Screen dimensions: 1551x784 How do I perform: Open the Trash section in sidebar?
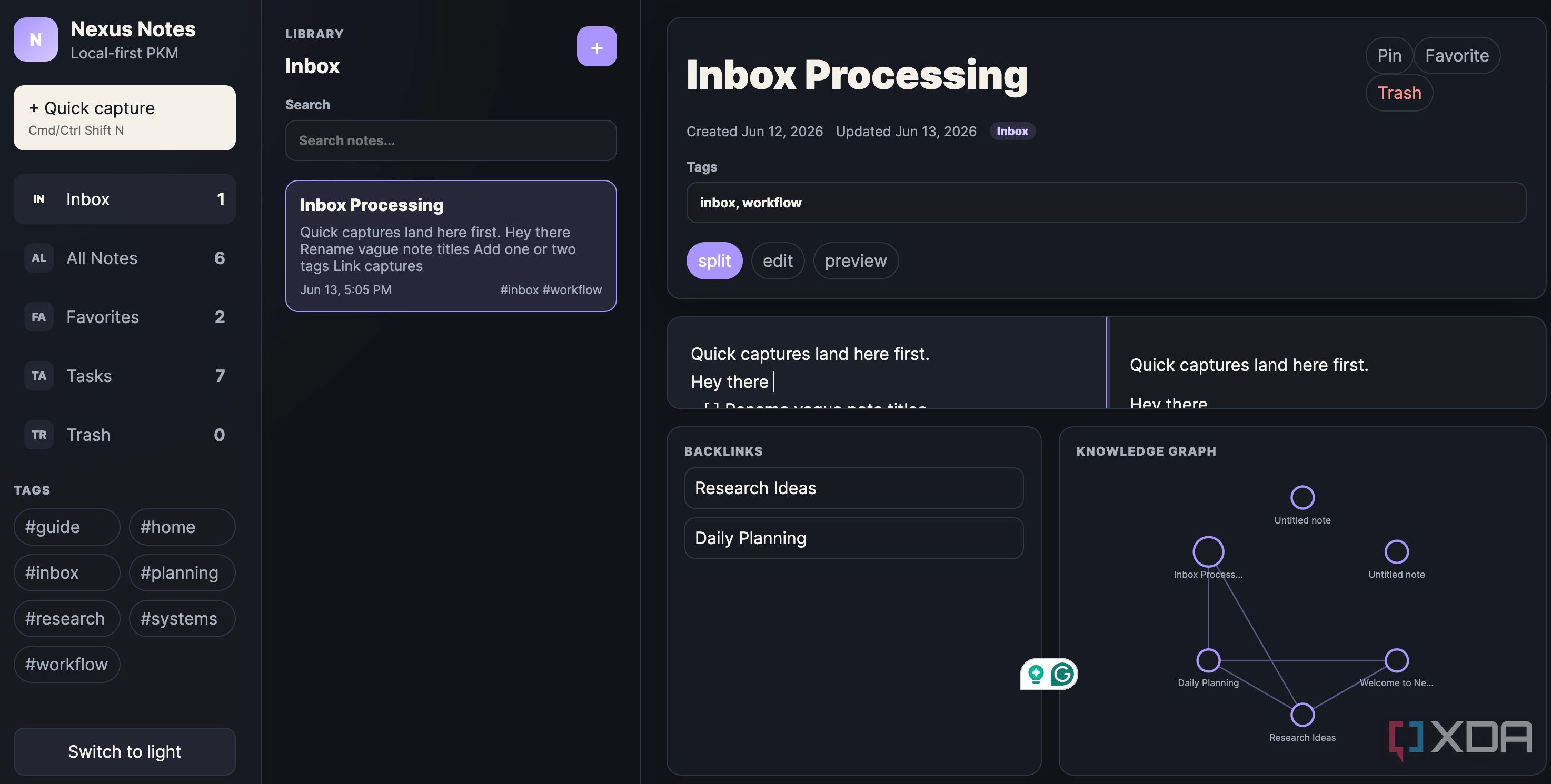[x=125, y=435]
